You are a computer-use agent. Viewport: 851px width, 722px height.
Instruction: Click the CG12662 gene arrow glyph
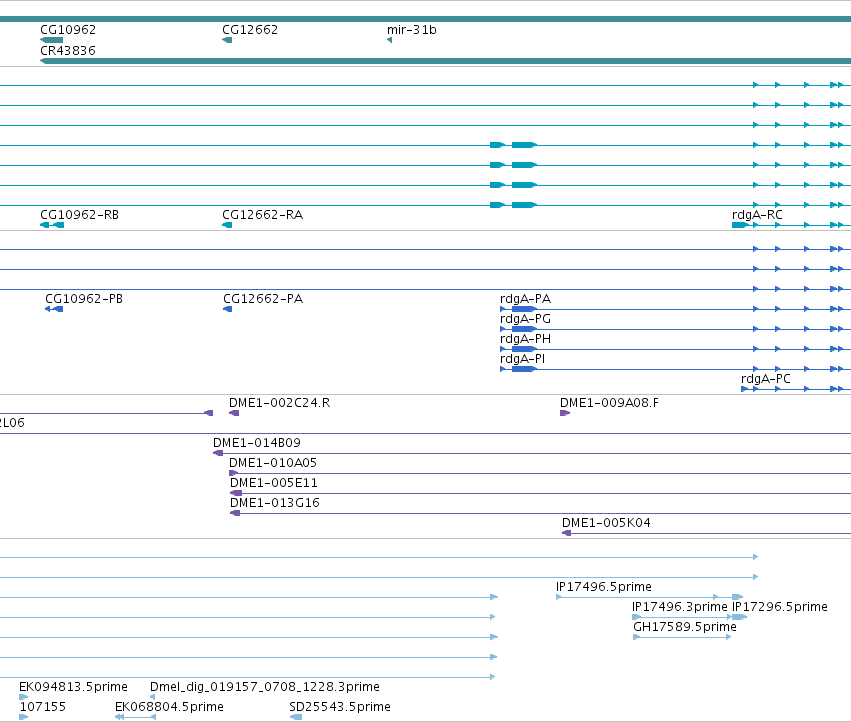tap(227, 40)
